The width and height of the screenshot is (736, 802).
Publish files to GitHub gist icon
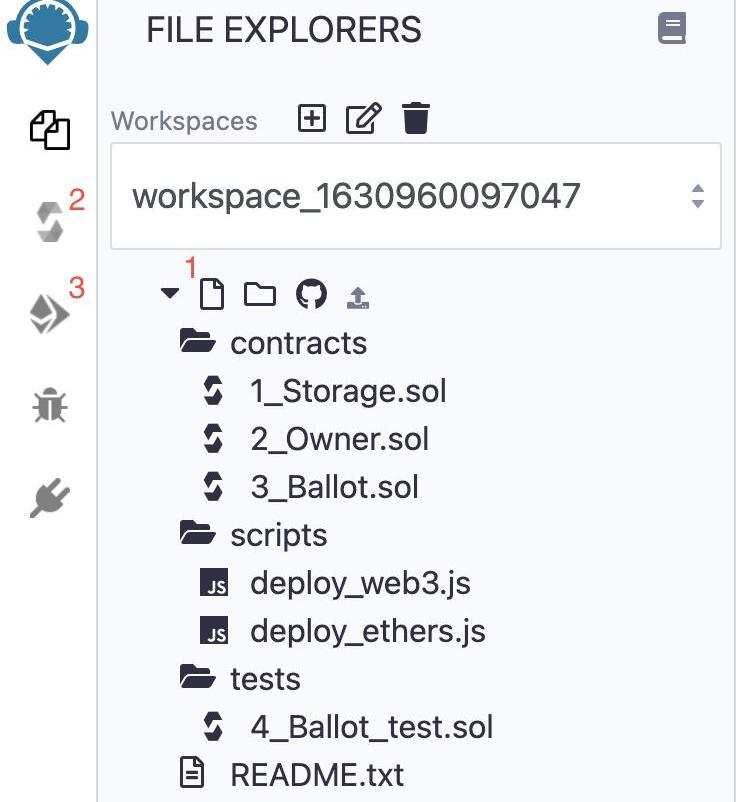tap(312, 294)
